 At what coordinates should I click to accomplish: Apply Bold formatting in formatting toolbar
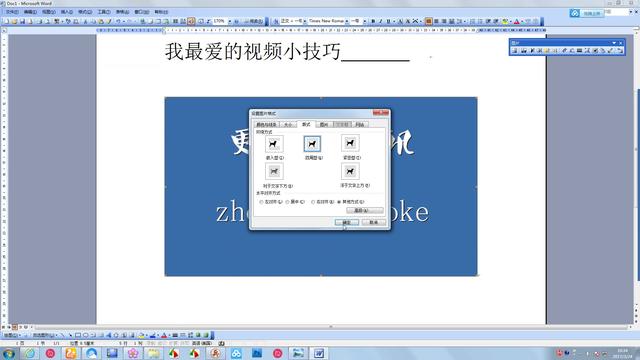374,21
